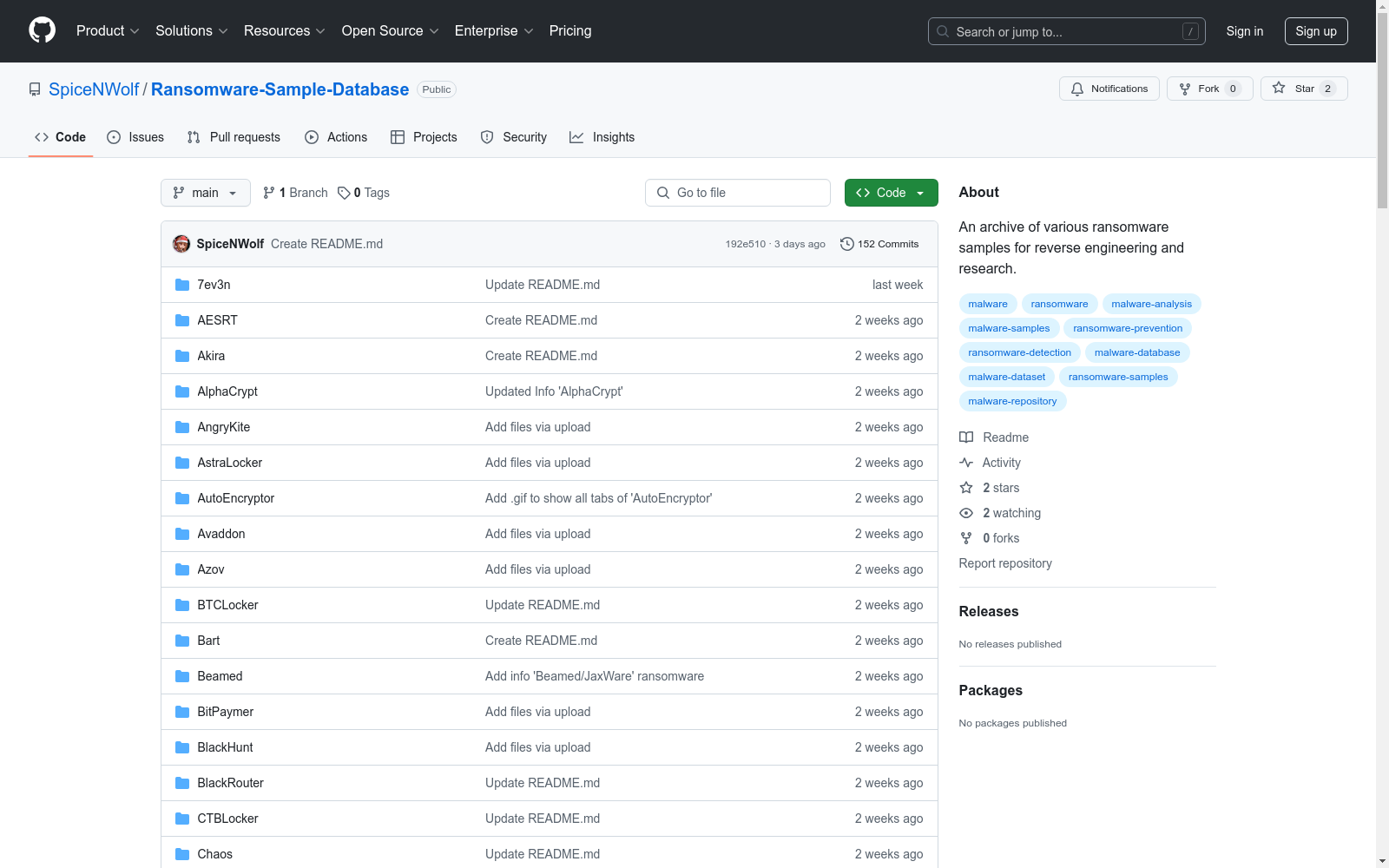Open commit hash 192e510
1389x868 pixels.
(x=746, y=244)
